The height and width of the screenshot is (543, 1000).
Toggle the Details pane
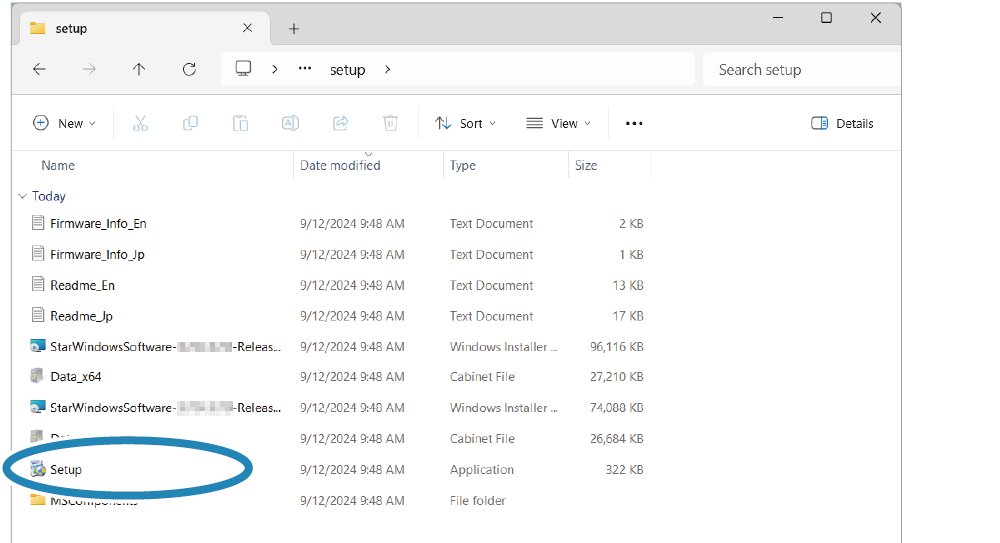pyautogui.click(x=842, y=123)
